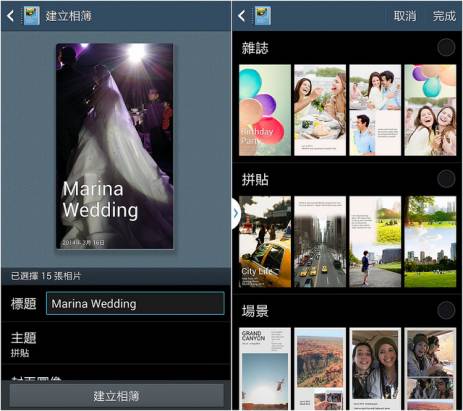Tap 取消 to cancel theme selection

(x=405, y=16)
